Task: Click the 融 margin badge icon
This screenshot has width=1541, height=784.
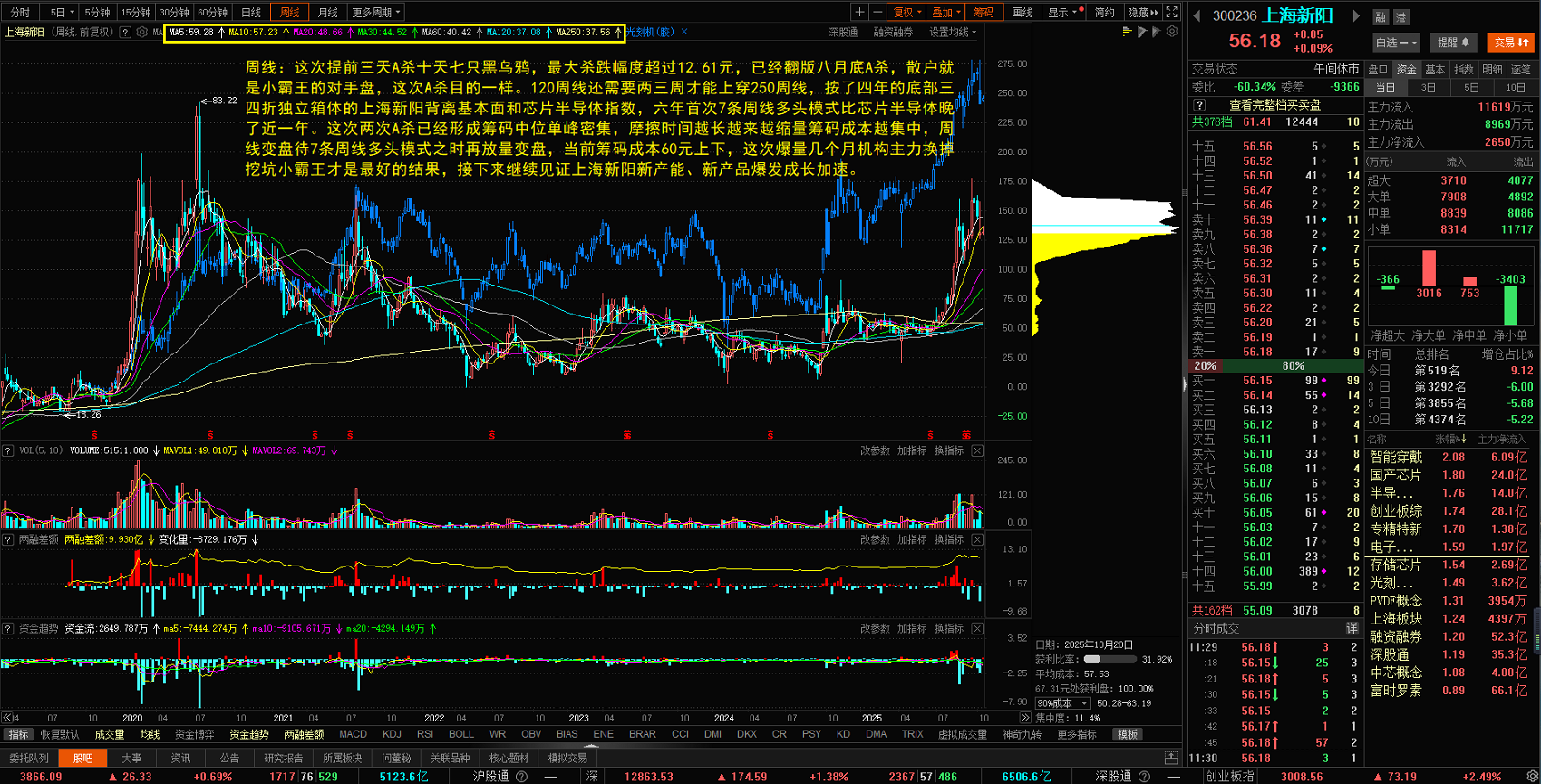Action: (x=1381, y=16)
